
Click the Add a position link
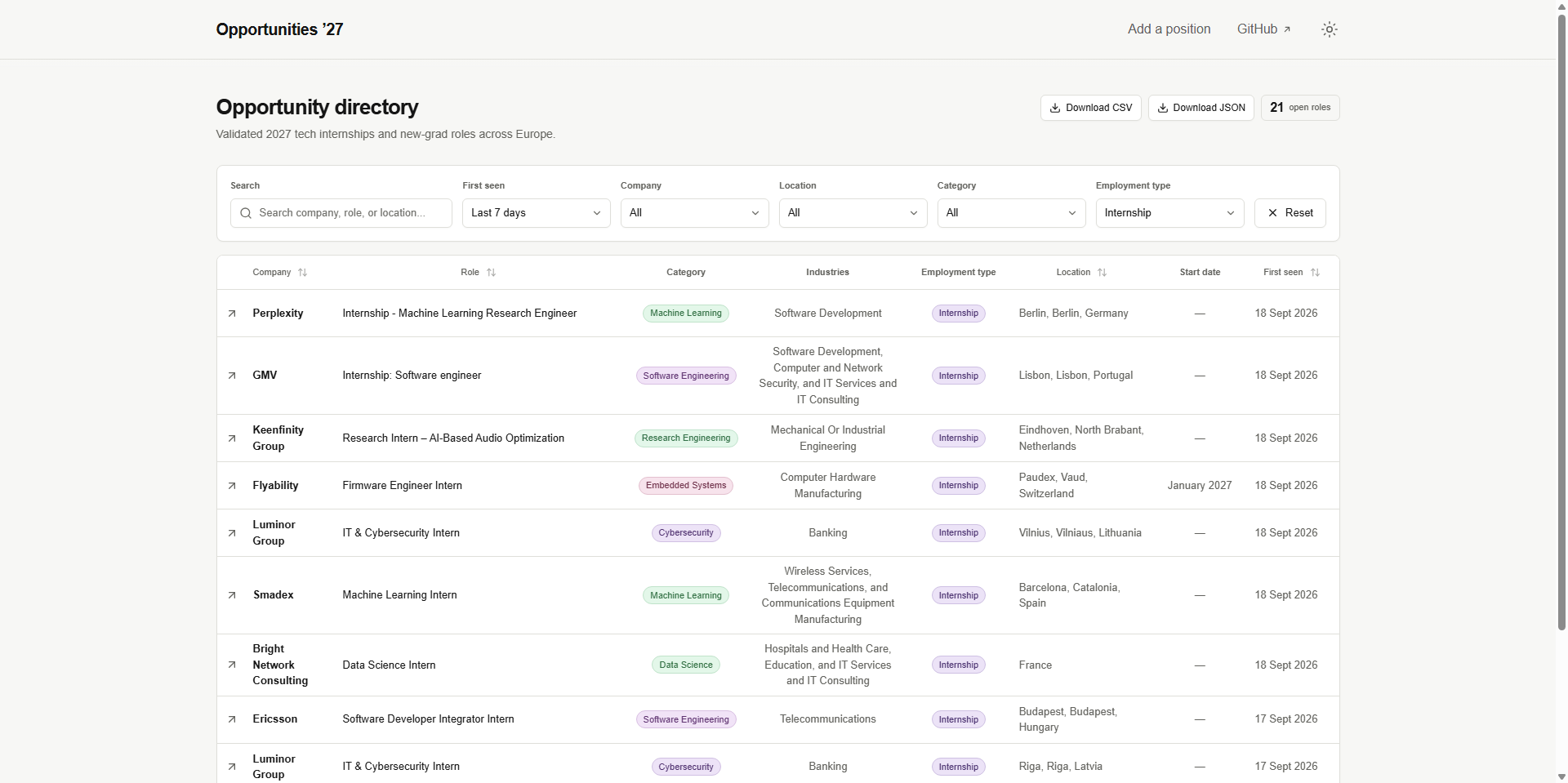click(1169, 29)
